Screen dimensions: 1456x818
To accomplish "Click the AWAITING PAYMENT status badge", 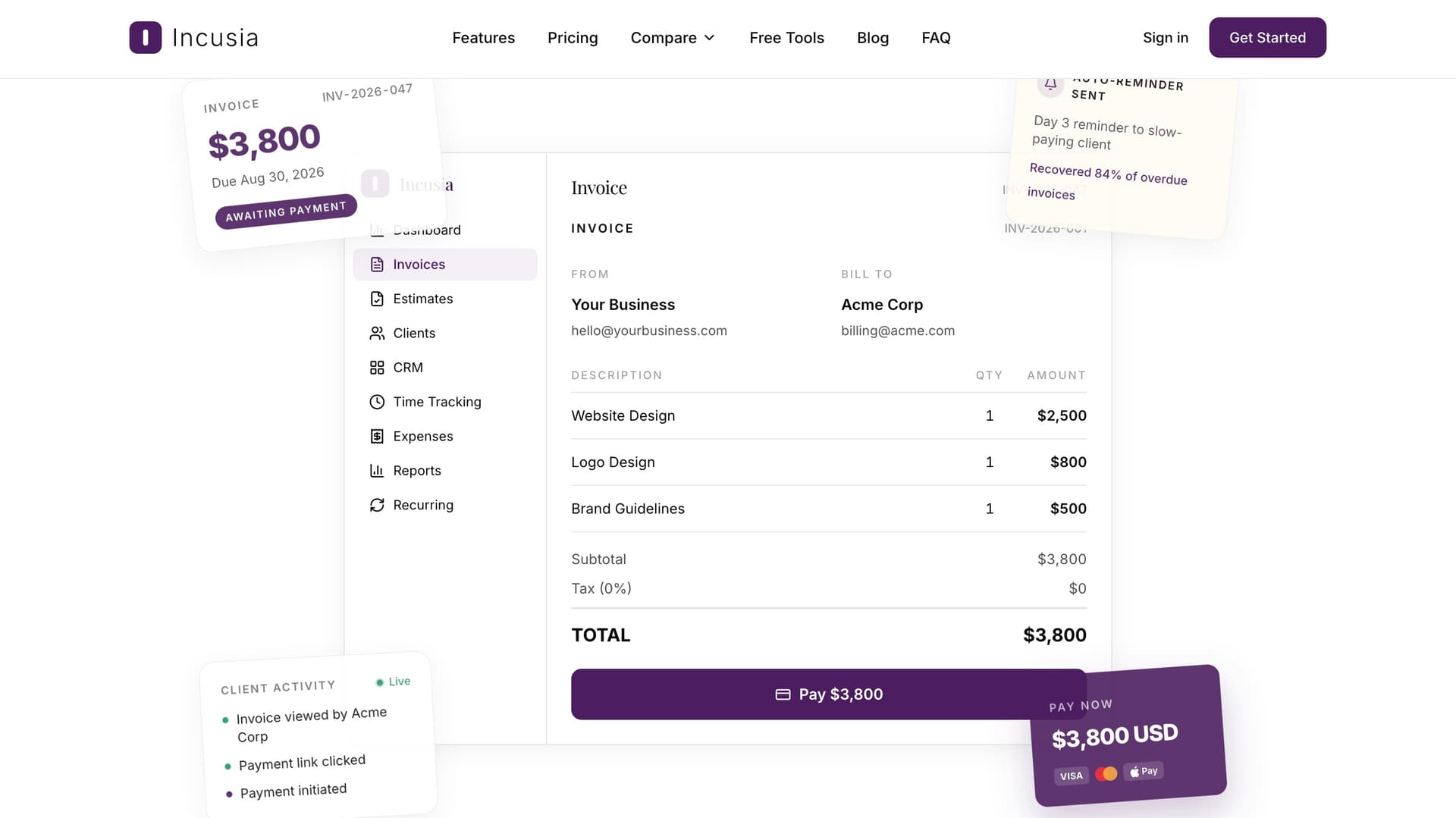I will click(x=286, y=212).
